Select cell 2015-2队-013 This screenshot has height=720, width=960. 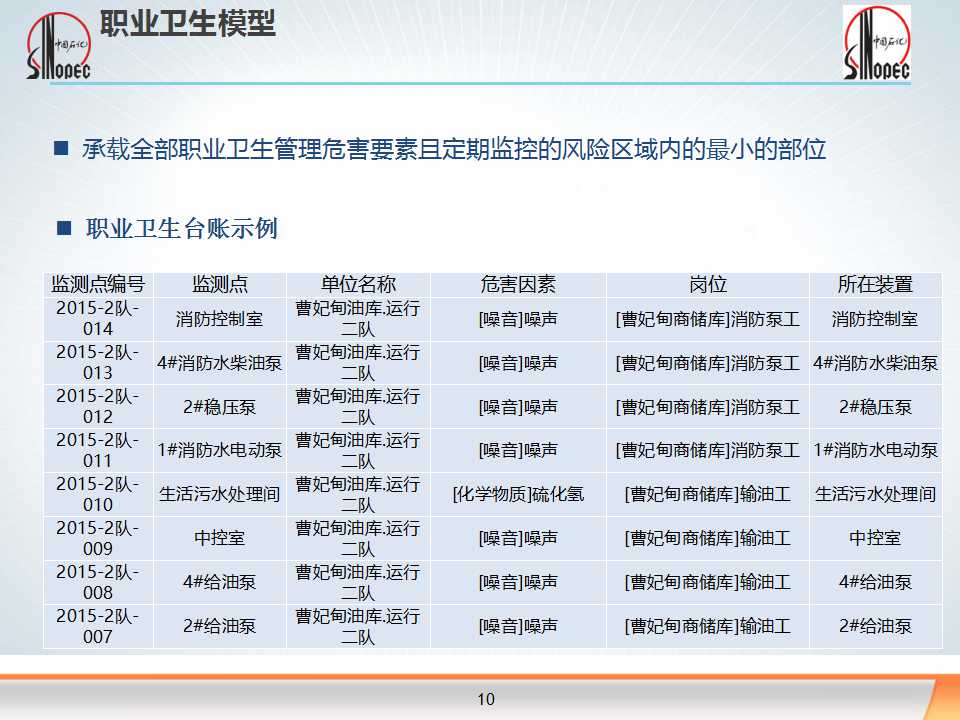tap(98, 362)
